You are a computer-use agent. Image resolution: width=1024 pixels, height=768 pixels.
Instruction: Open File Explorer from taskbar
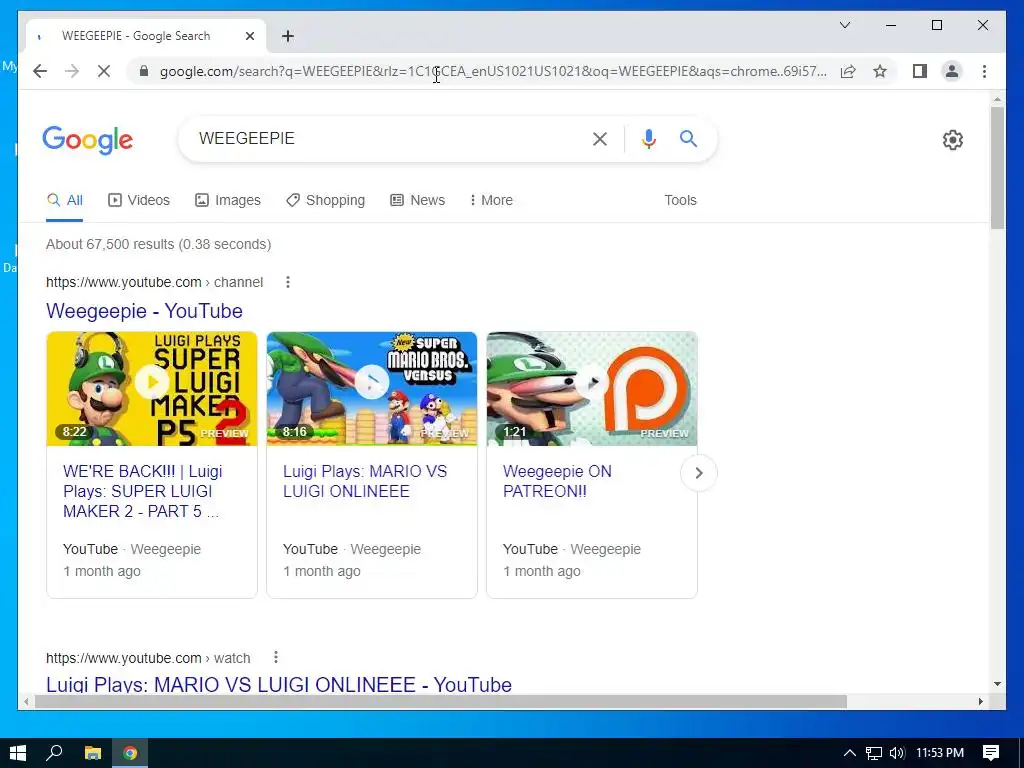tap(93, 753)
